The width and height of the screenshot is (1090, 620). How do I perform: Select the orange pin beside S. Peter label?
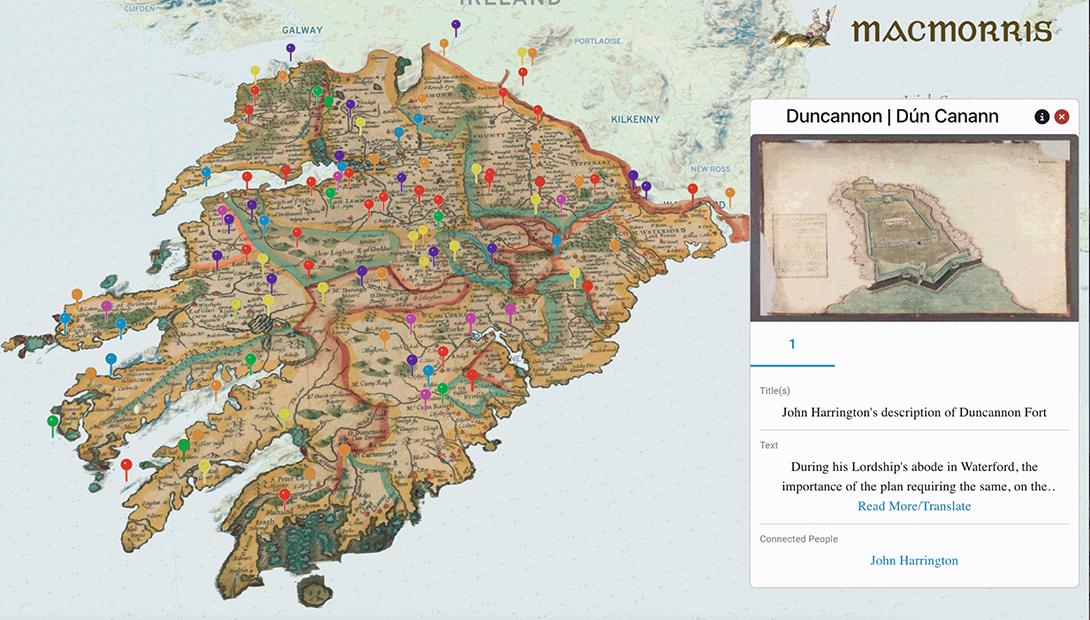309,474
